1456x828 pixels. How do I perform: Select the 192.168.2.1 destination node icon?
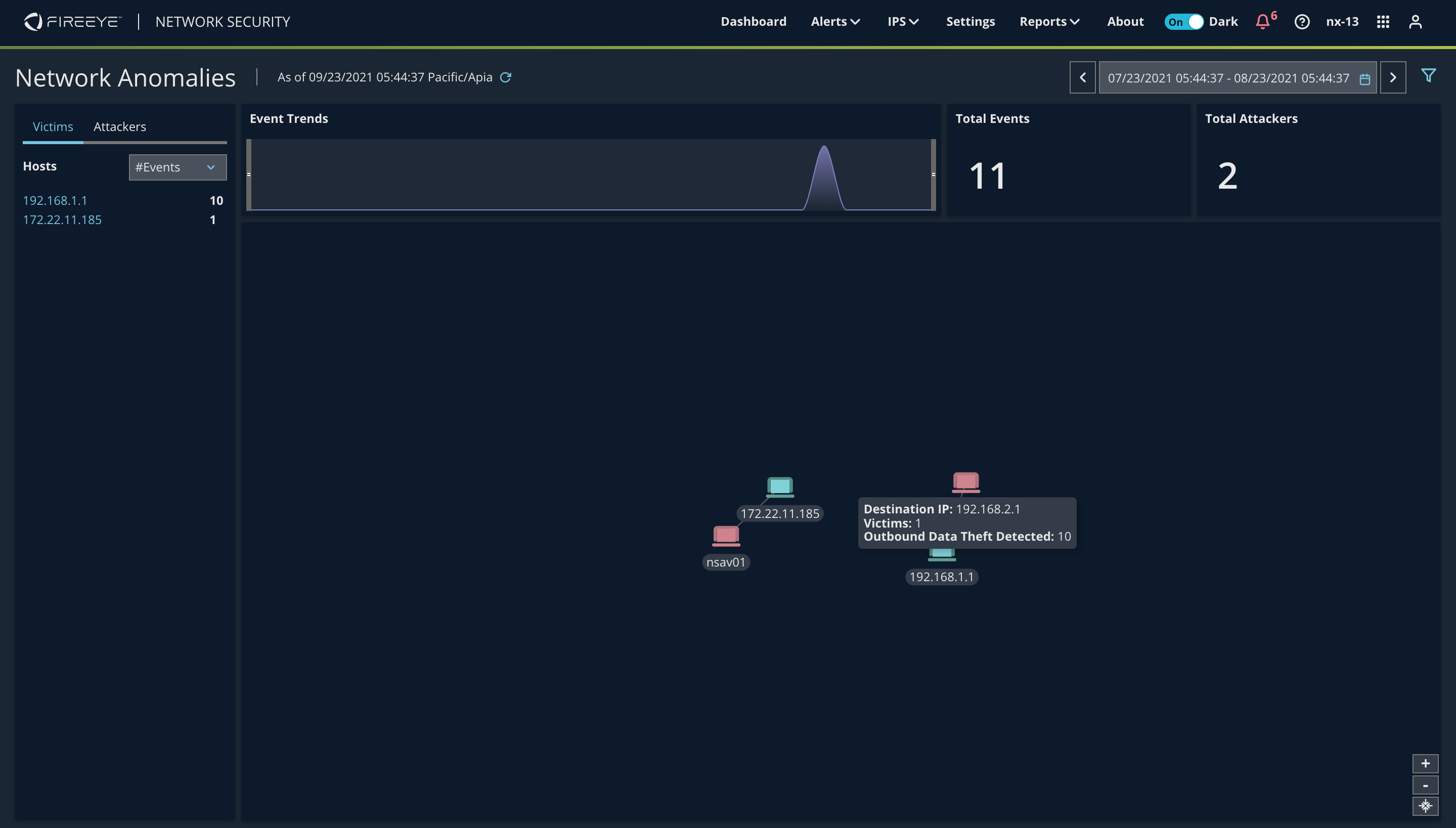966,483
